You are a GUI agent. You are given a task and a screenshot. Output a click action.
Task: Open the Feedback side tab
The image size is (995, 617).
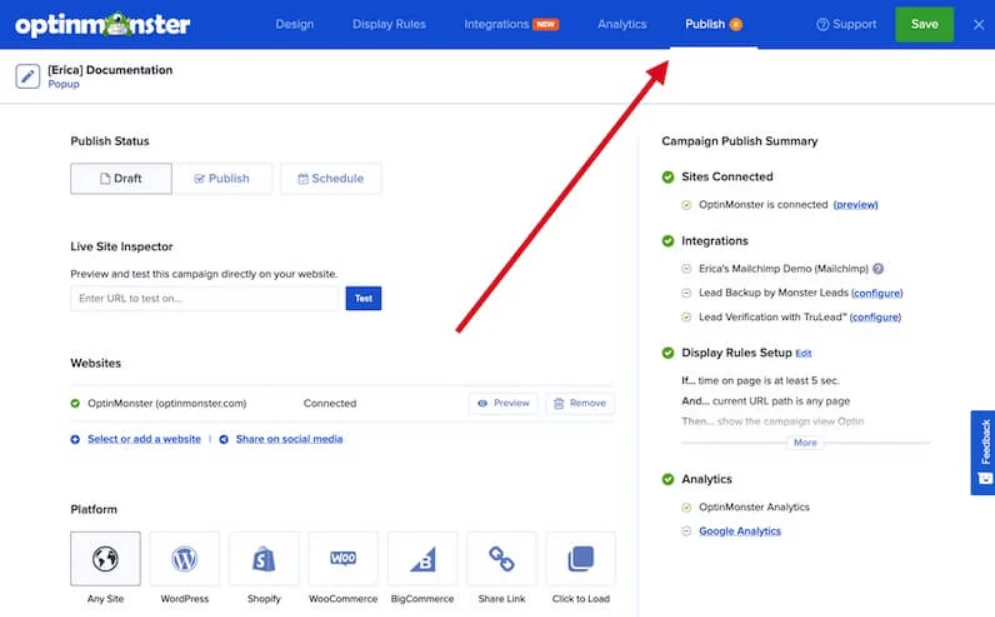983,453
